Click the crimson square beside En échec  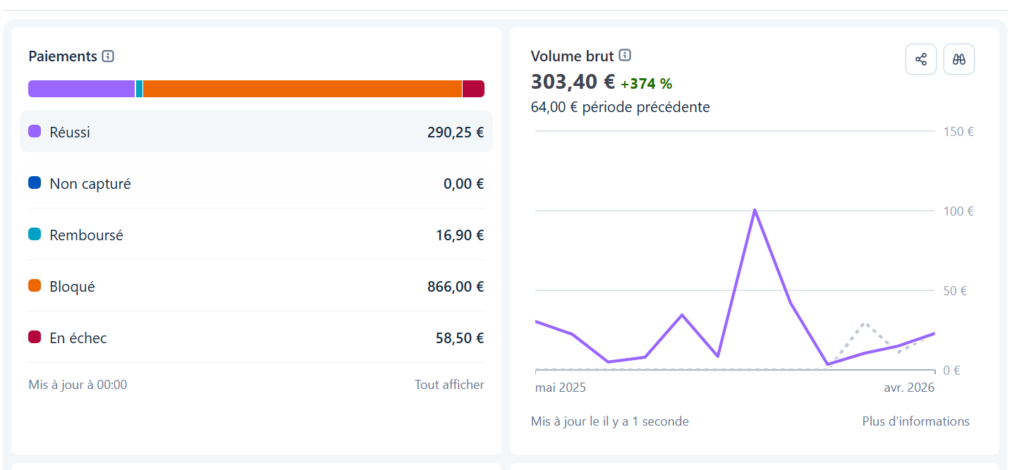[x=34, y=338]
